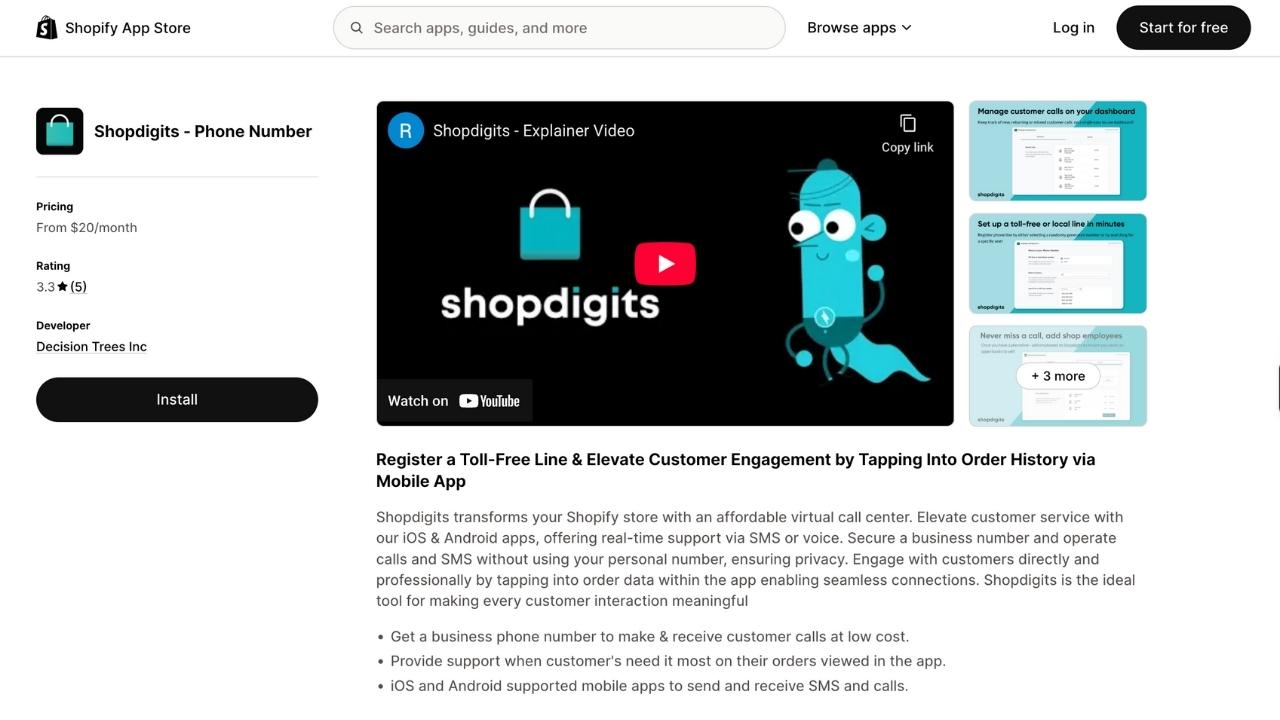1280x720 pixels.
Task: Click the rating star icon
Action: [x=63, y=287]
